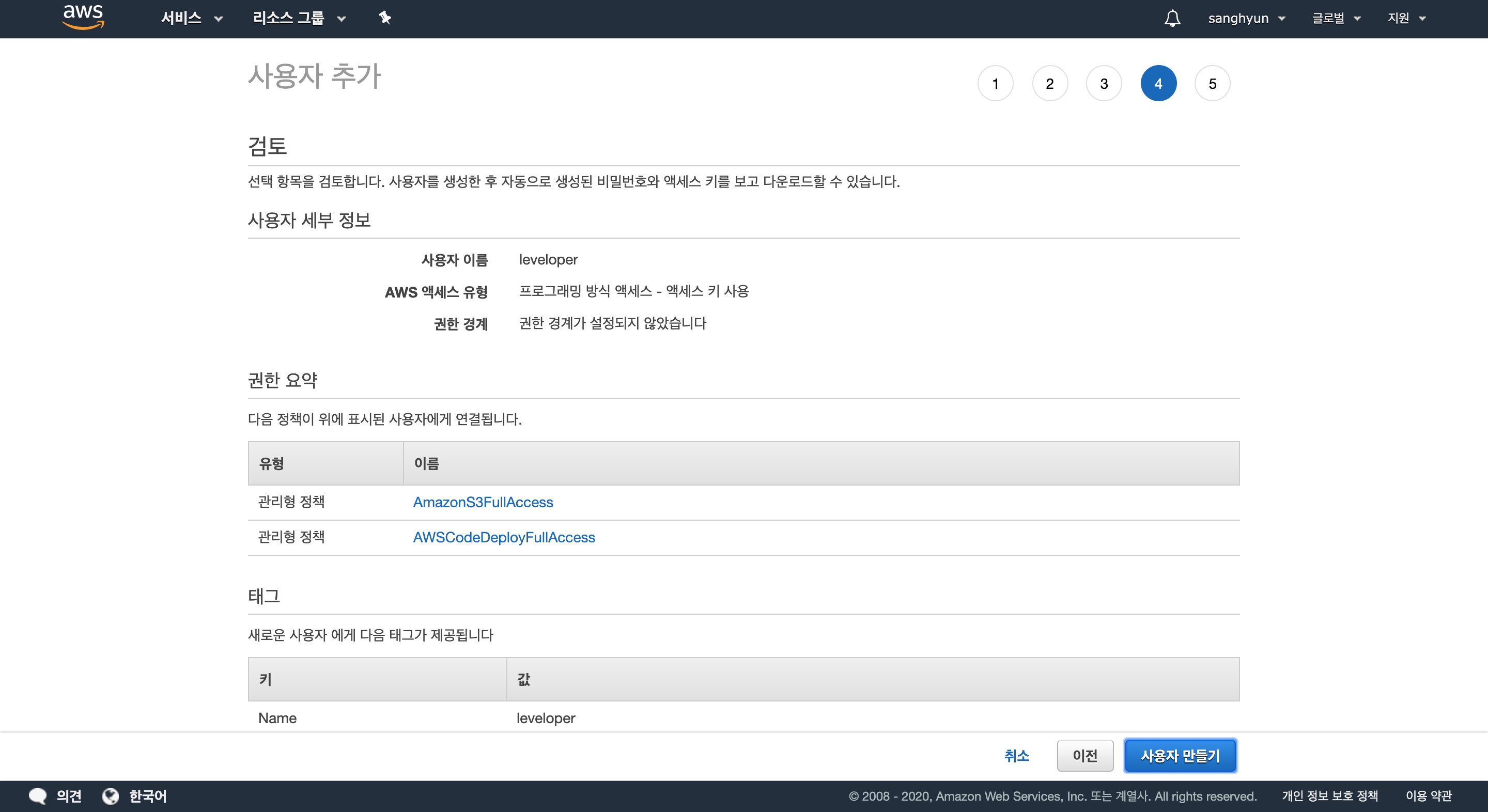Image resolution: width=1488 pixels, height=812 pixels.
Task: Expand the 리소스 그룹 dropdown
Action: 299,19
